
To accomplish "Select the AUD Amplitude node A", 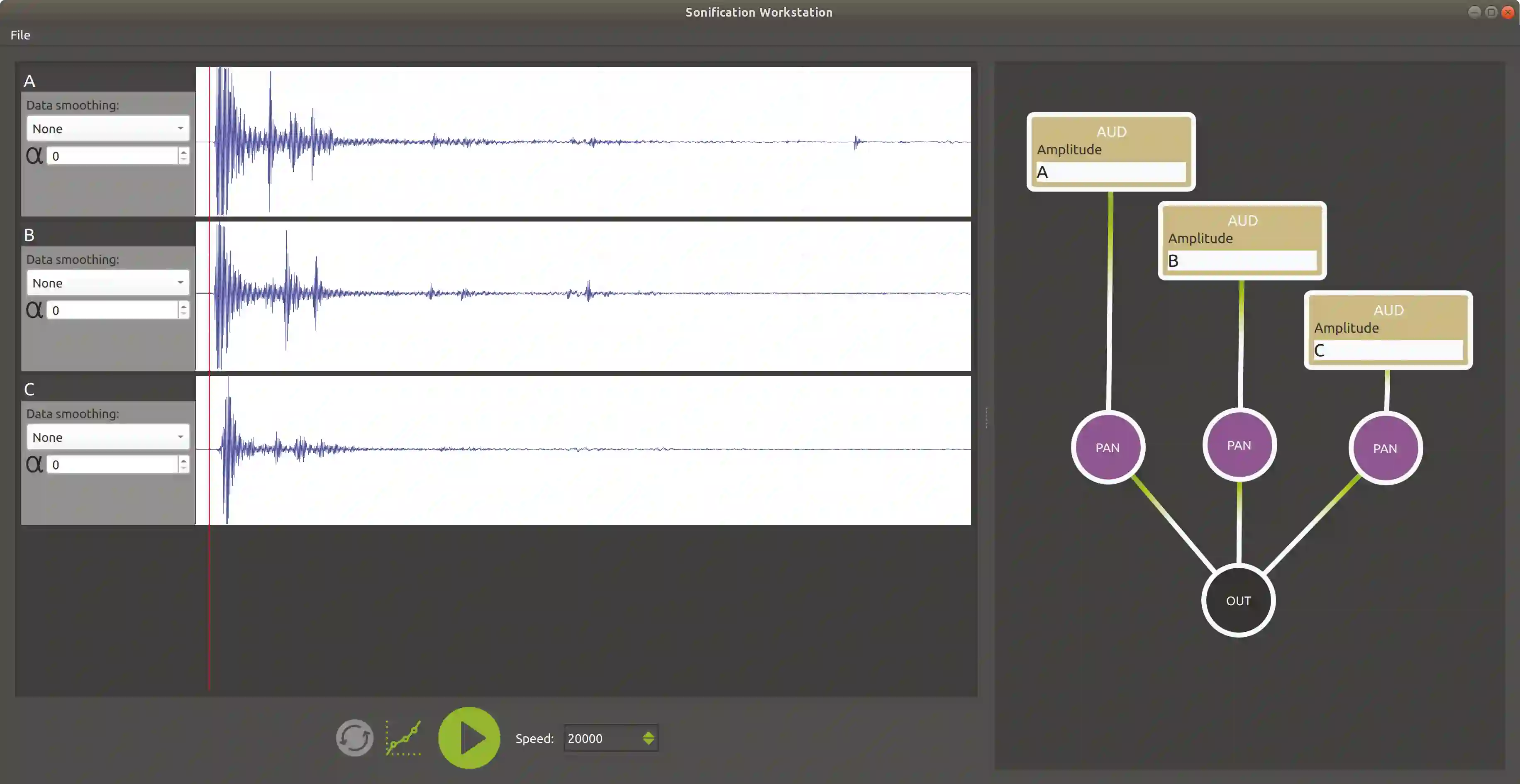I will tap(1110, 139).
